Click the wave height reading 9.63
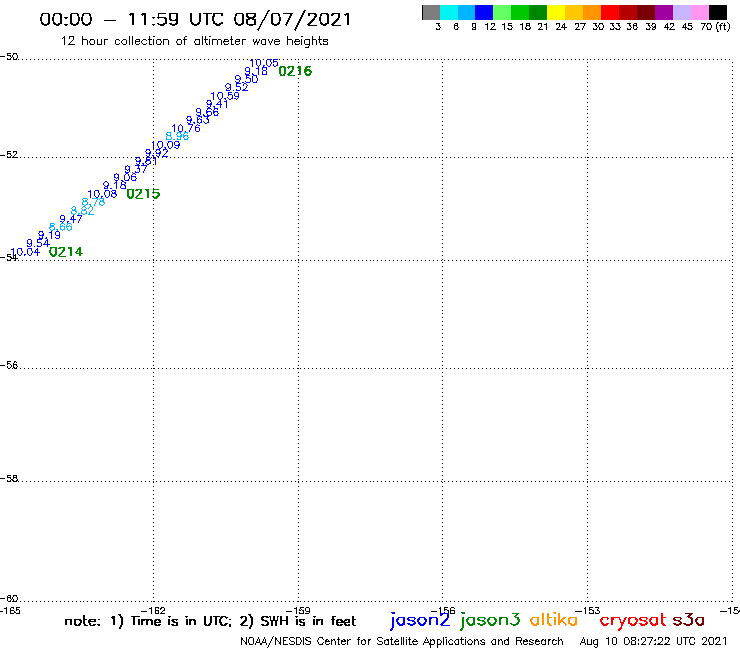The width and height of the screenshot is (740, 650). click(197, 120)
